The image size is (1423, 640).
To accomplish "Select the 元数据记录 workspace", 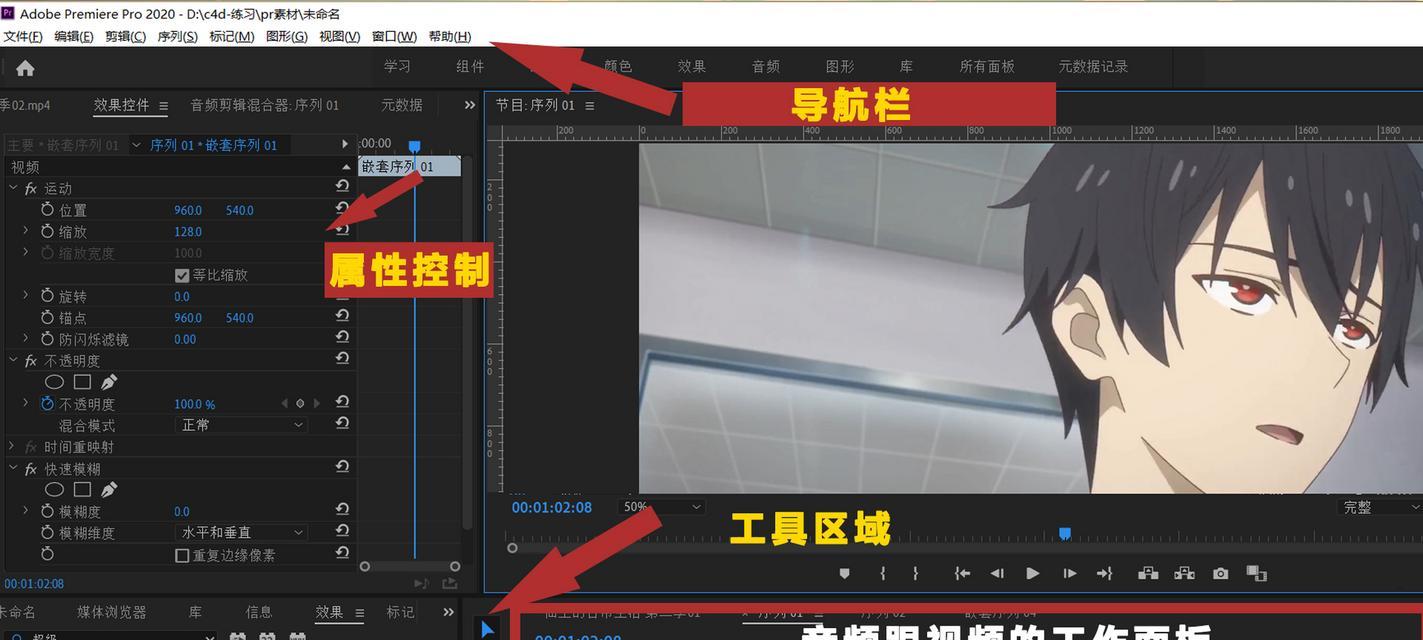I will pyautogui.click(x=1093, y=66).
